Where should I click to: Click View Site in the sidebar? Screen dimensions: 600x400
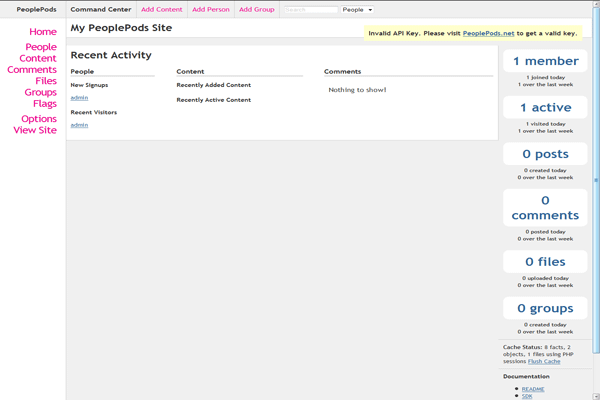click(35, 130)
